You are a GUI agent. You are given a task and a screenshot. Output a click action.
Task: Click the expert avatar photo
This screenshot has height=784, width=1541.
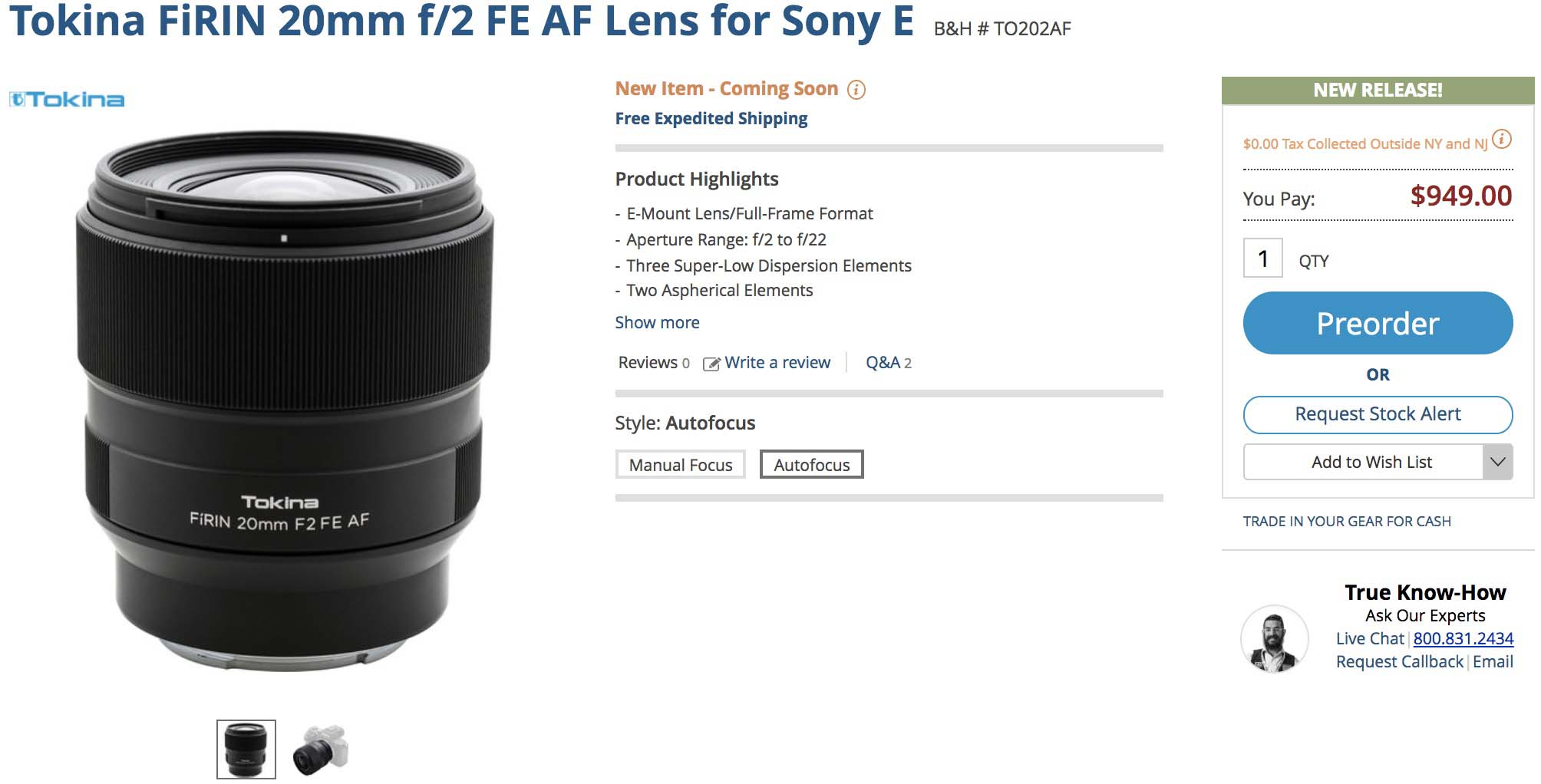click(1274, 638)
